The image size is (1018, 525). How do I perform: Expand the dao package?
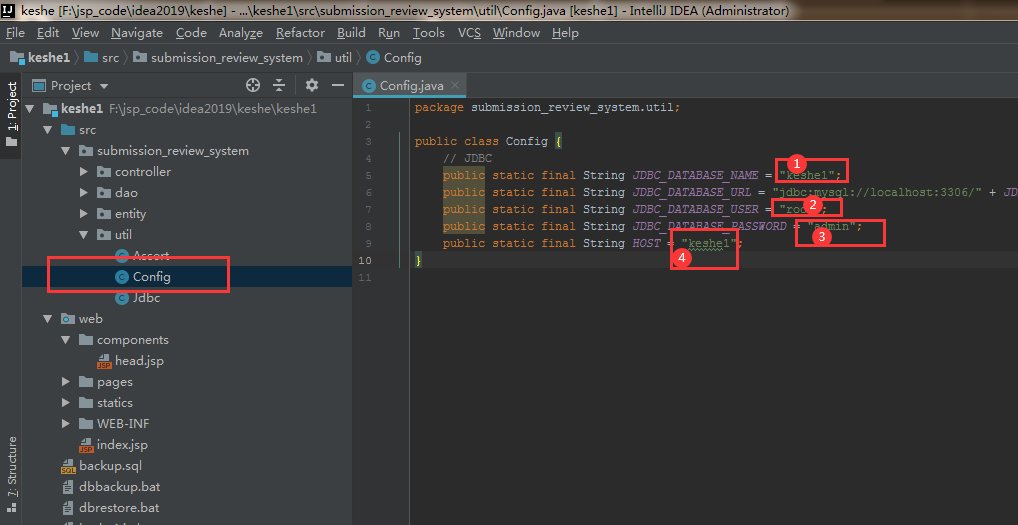coord(83,193)
